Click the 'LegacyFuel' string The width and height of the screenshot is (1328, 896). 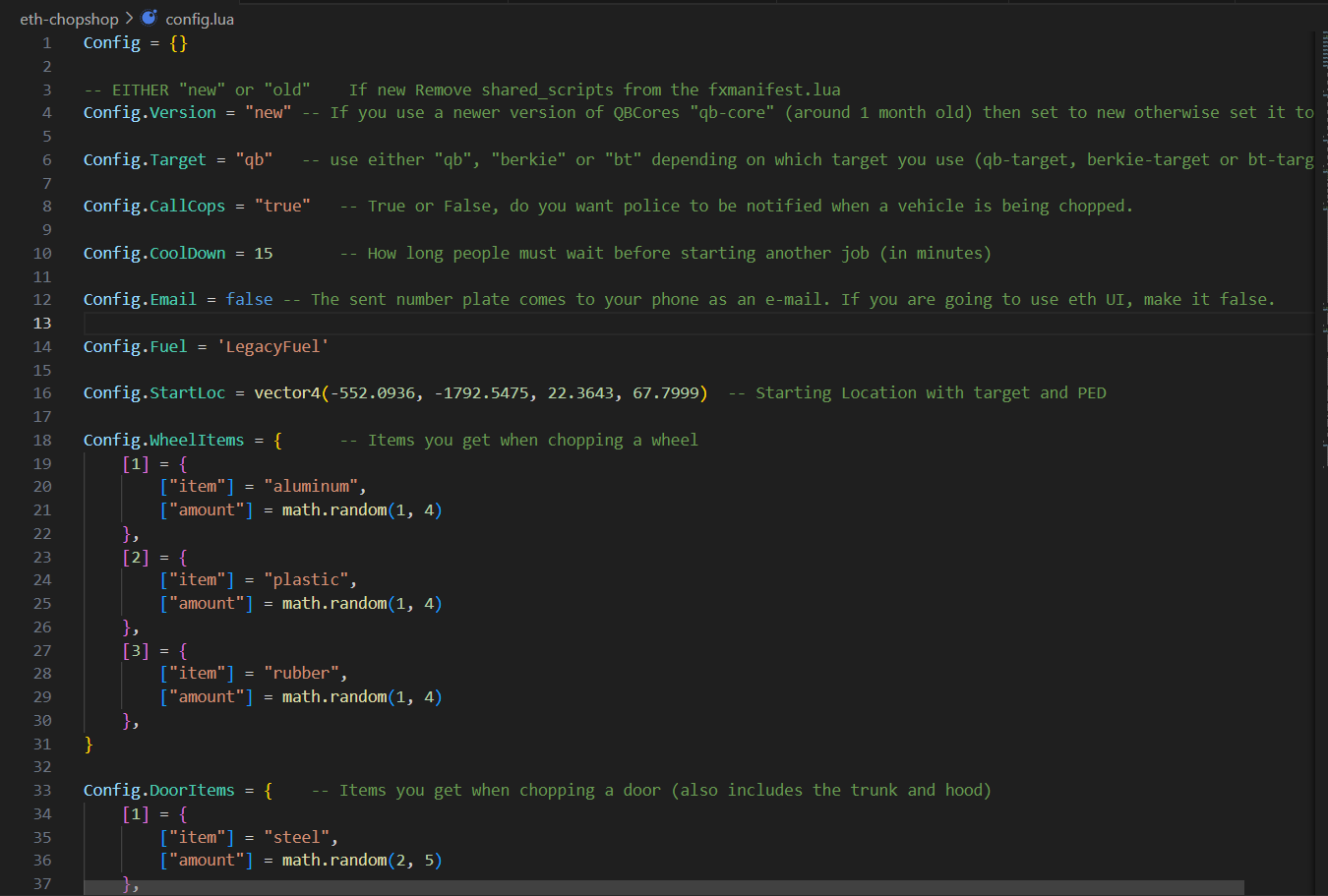(272, 347)
